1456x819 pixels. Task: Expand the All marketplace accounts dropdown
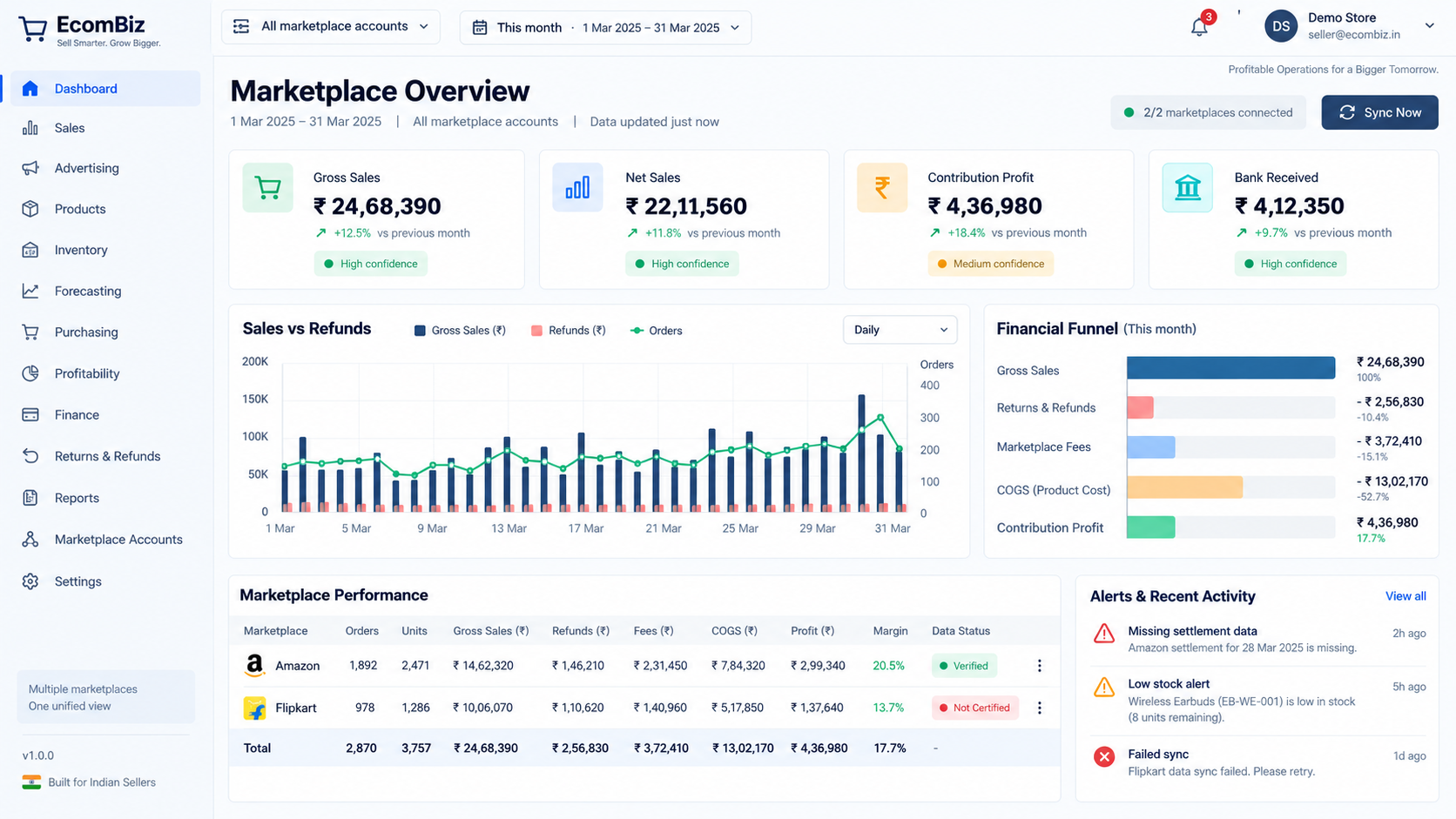point(331,27)
